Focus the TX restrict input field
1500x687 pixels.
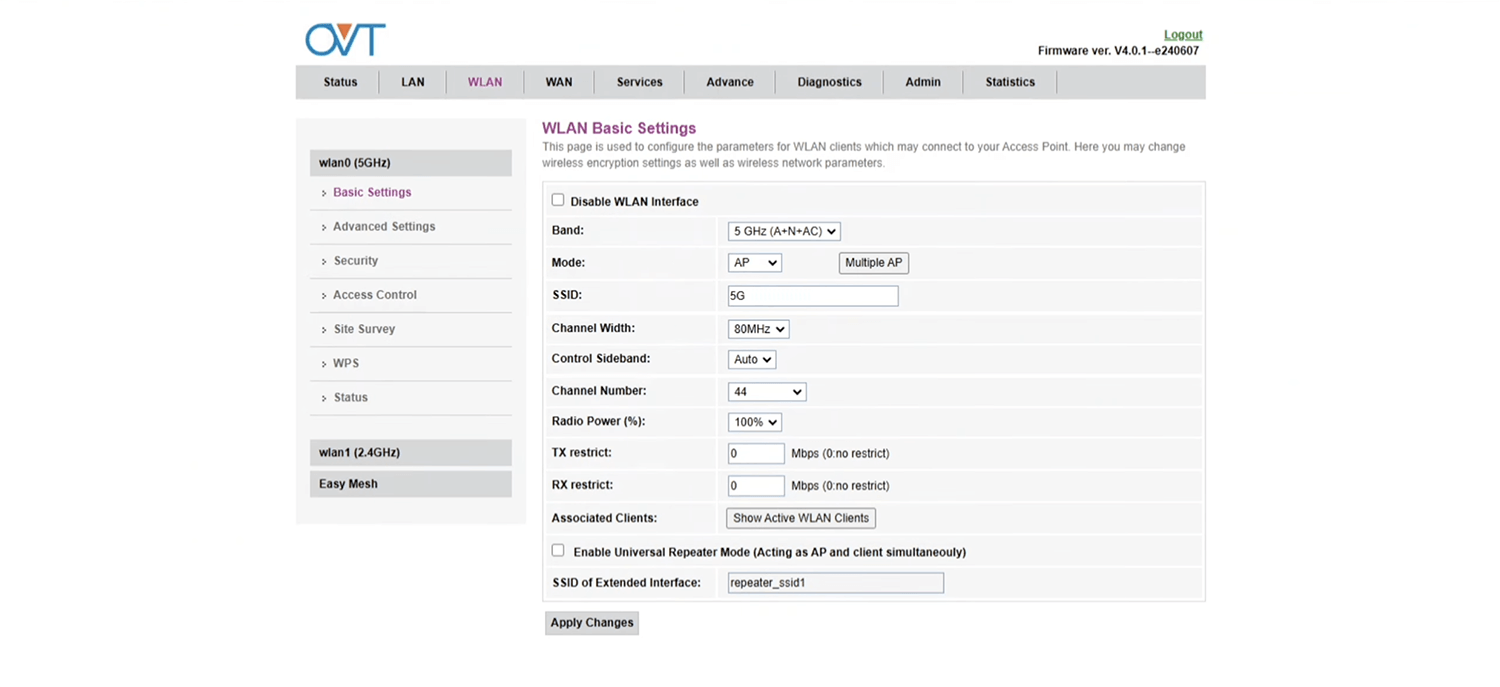[756, 454]
